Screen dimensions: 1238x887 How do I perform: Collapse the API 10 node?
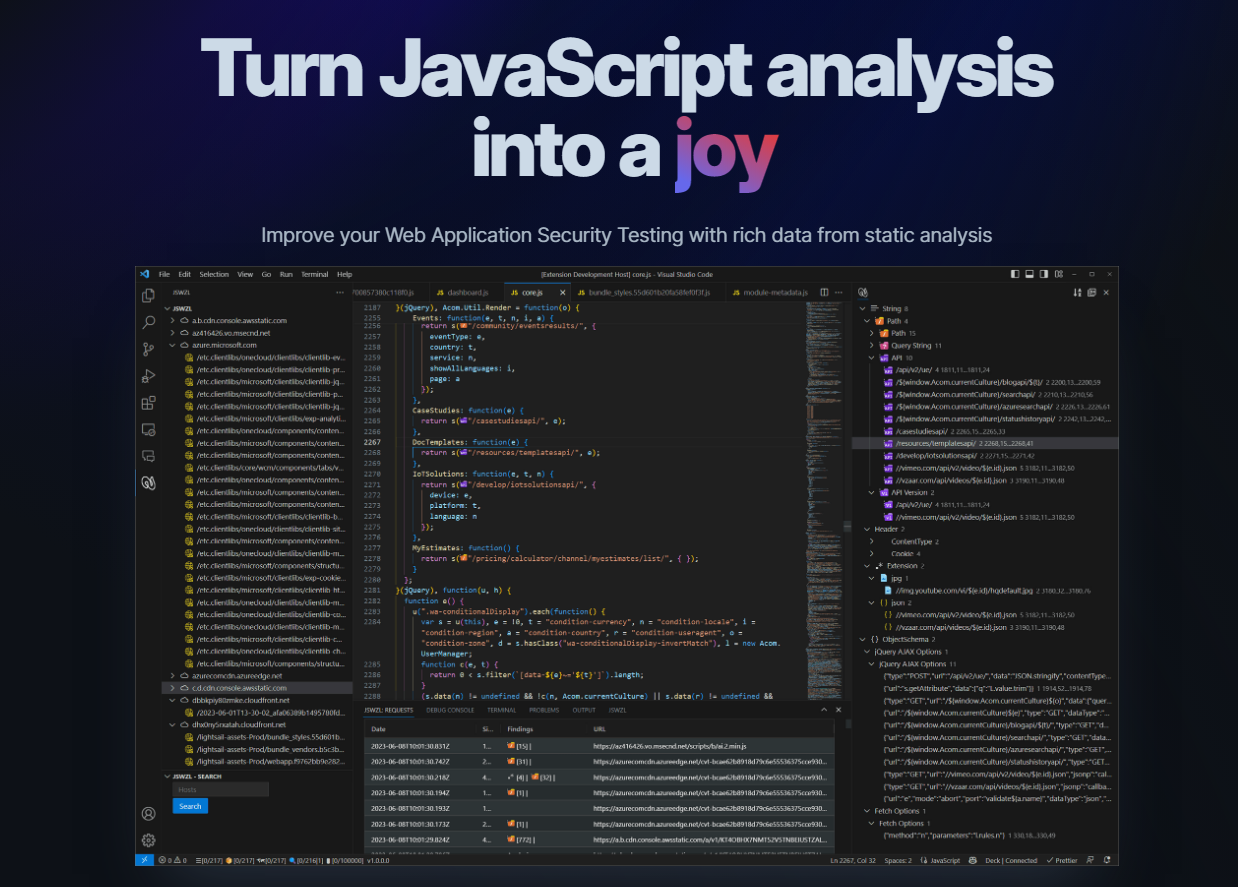click(871, 357)
